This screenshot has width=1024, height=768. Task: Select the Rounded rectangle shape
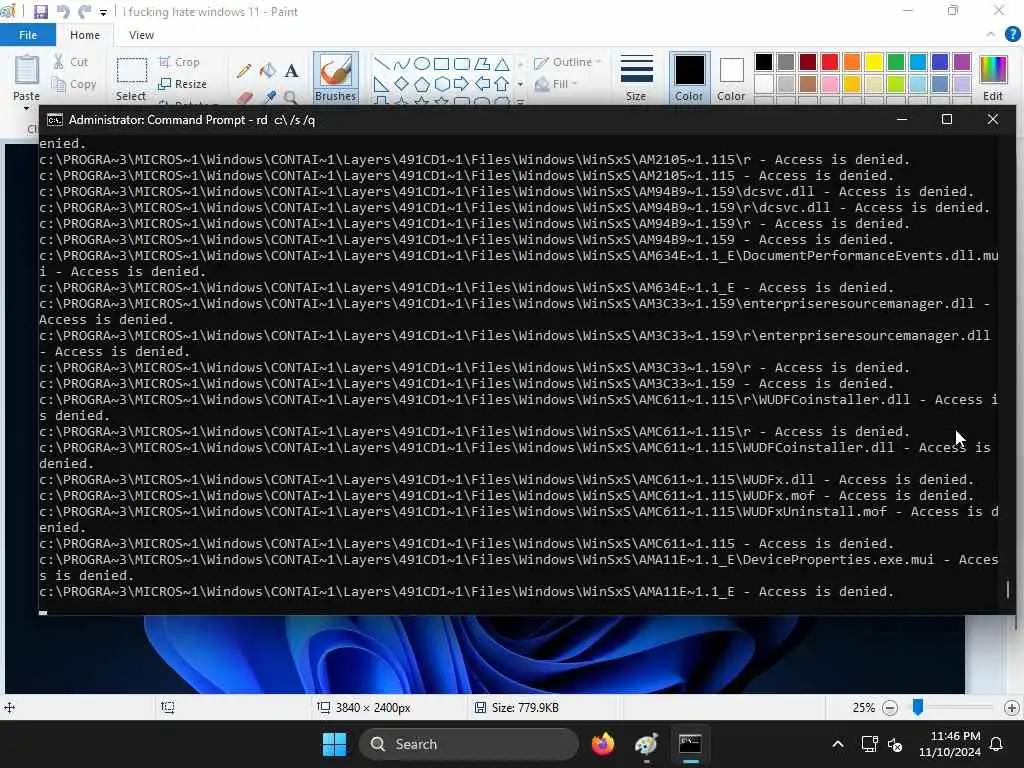coord(462,64)
